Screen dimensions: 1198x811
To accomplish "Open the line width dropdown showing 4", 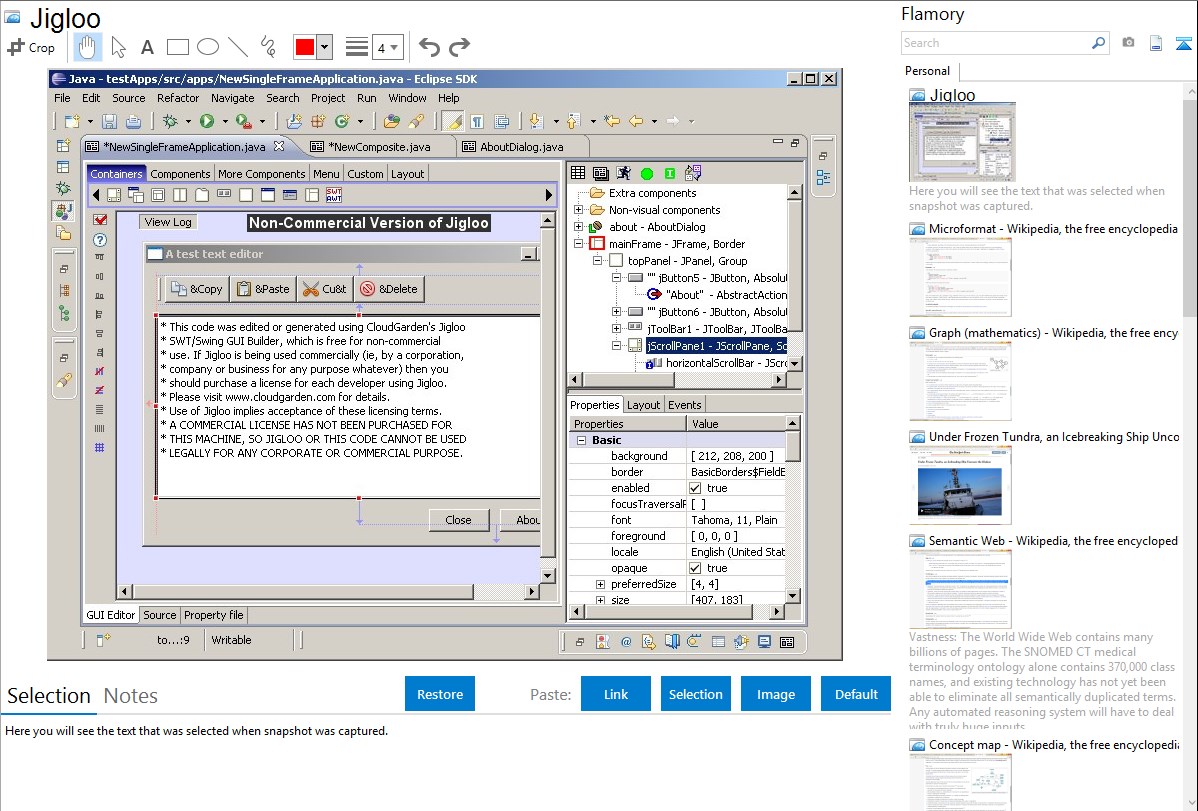I will [388, 47].
